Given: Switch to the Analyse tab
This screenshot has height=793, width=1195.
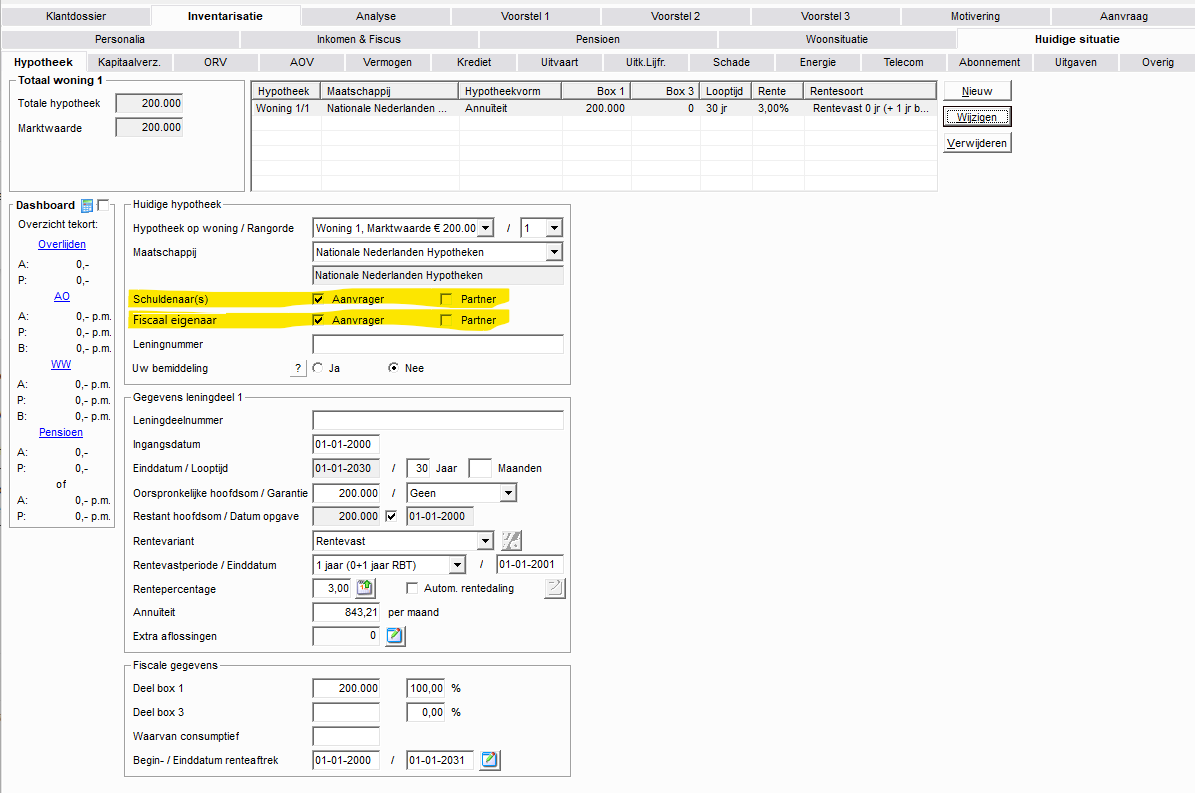Looking at the screenshot, I should [x=375, y=16].
